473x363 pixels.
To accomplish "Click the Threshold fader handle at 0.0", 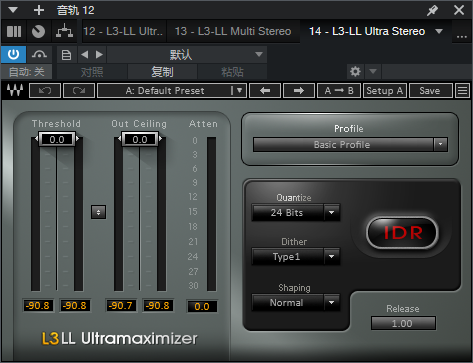I will [57, 139].
